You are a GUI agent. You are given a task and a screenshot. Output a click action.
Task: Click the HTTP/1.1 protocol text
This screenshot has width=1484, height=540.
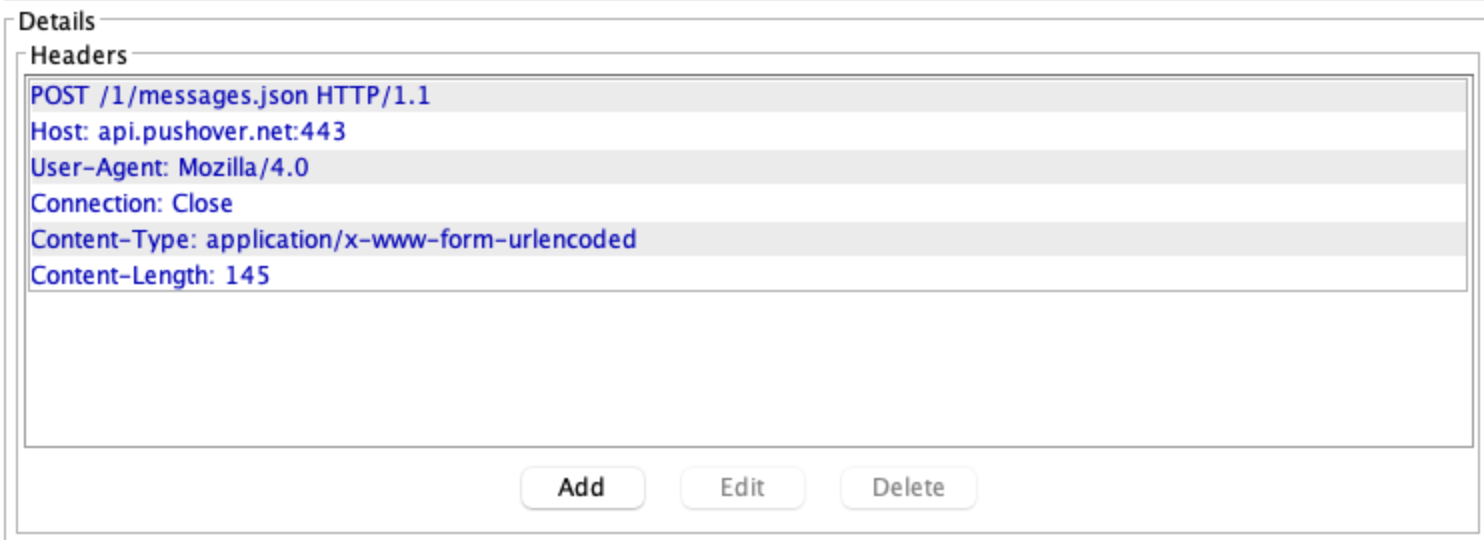[374, 97]
